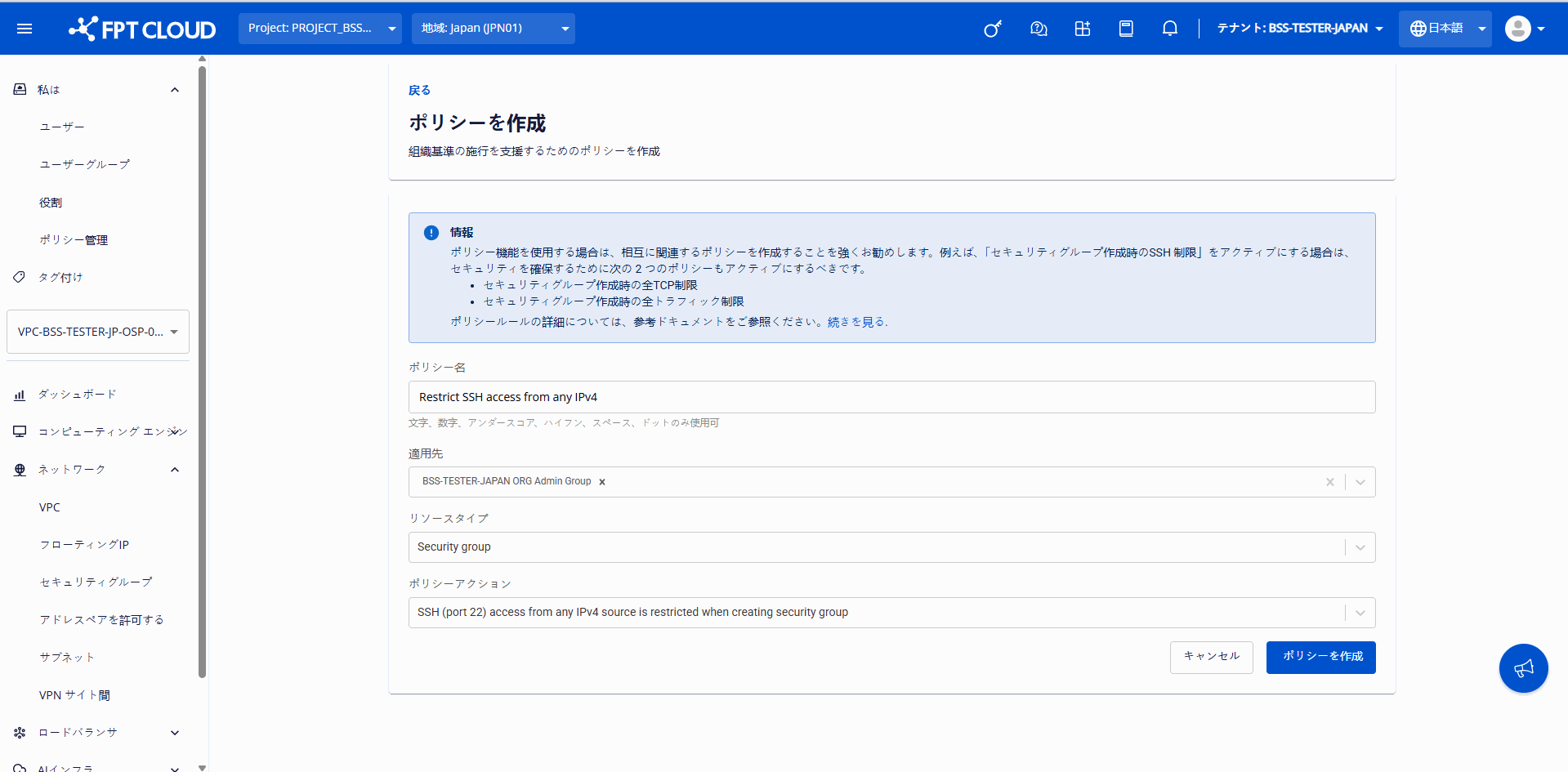Open ダッシュボード in sidebar
The image size is (1568, 772).
click(78, 395)
